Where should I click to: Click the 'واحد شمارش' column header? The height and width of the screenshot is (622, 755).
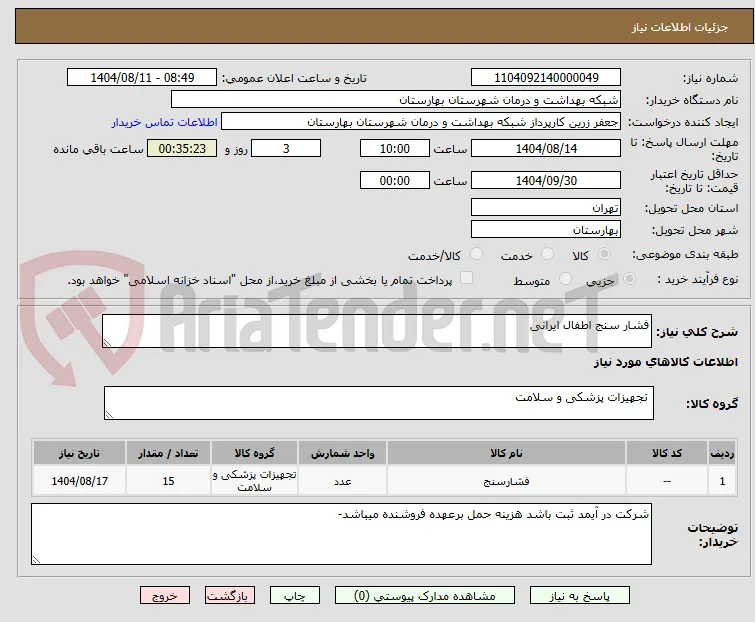(342, 453)
